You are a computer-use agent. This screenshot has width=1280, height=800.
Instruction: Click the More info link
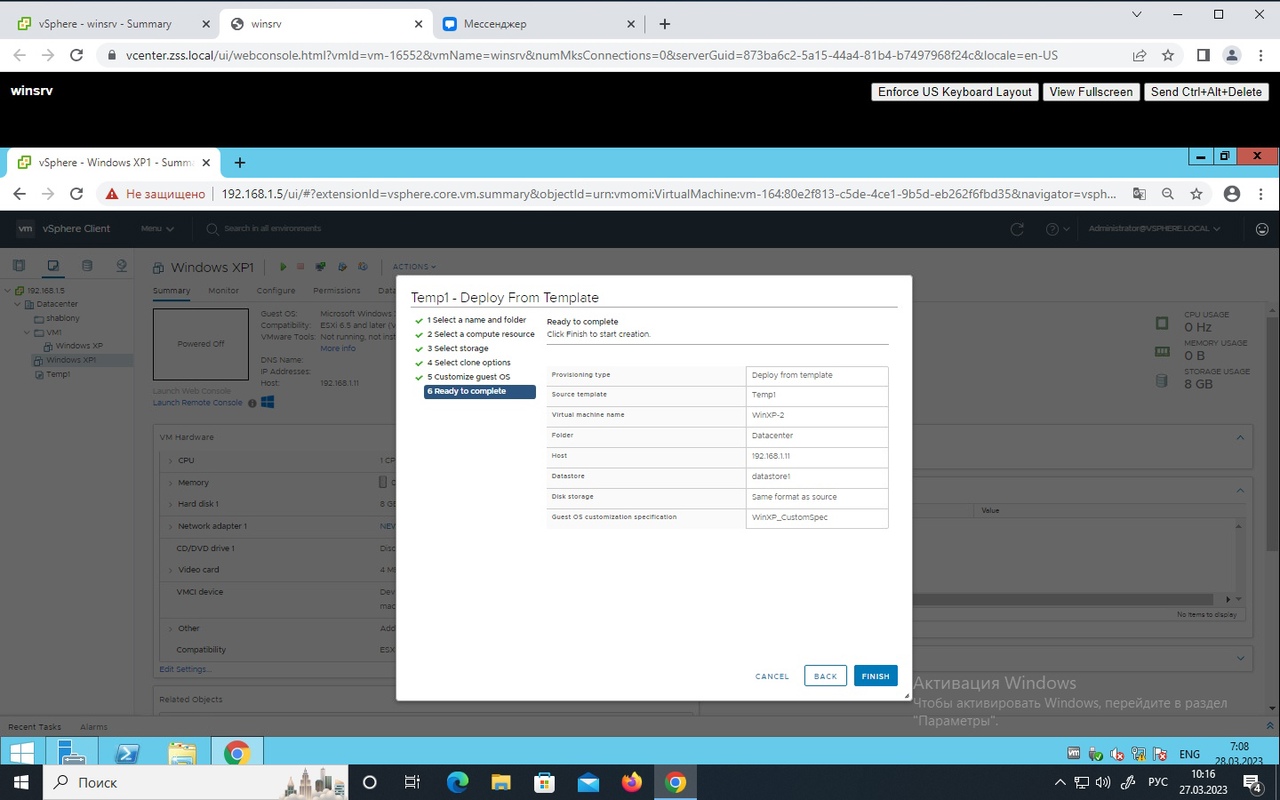338,348
